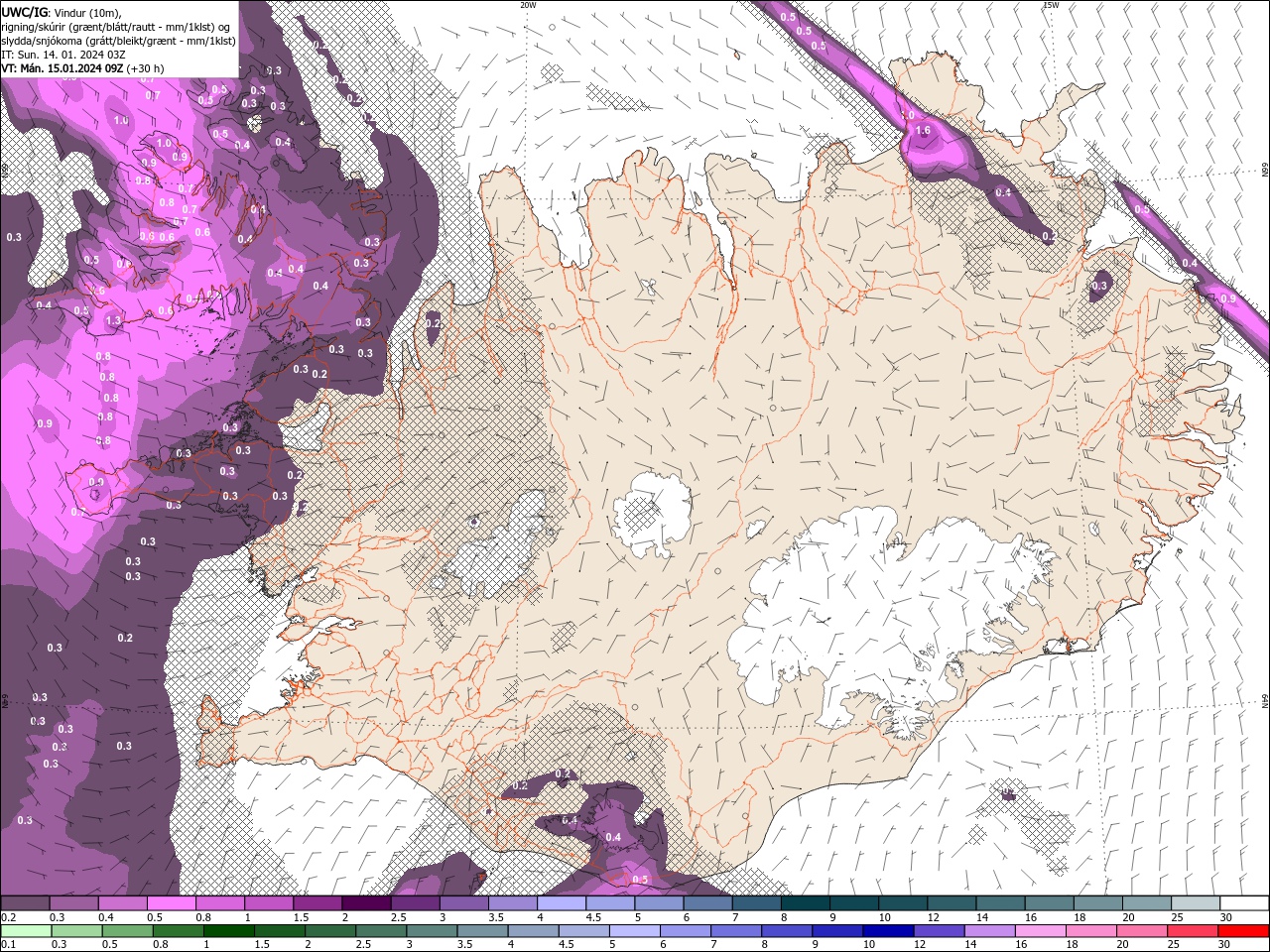The image size is (1270, 952).
Task: Click the bright magenta snow swatch between 0.5 and 0.8
Action: [172, 902]
